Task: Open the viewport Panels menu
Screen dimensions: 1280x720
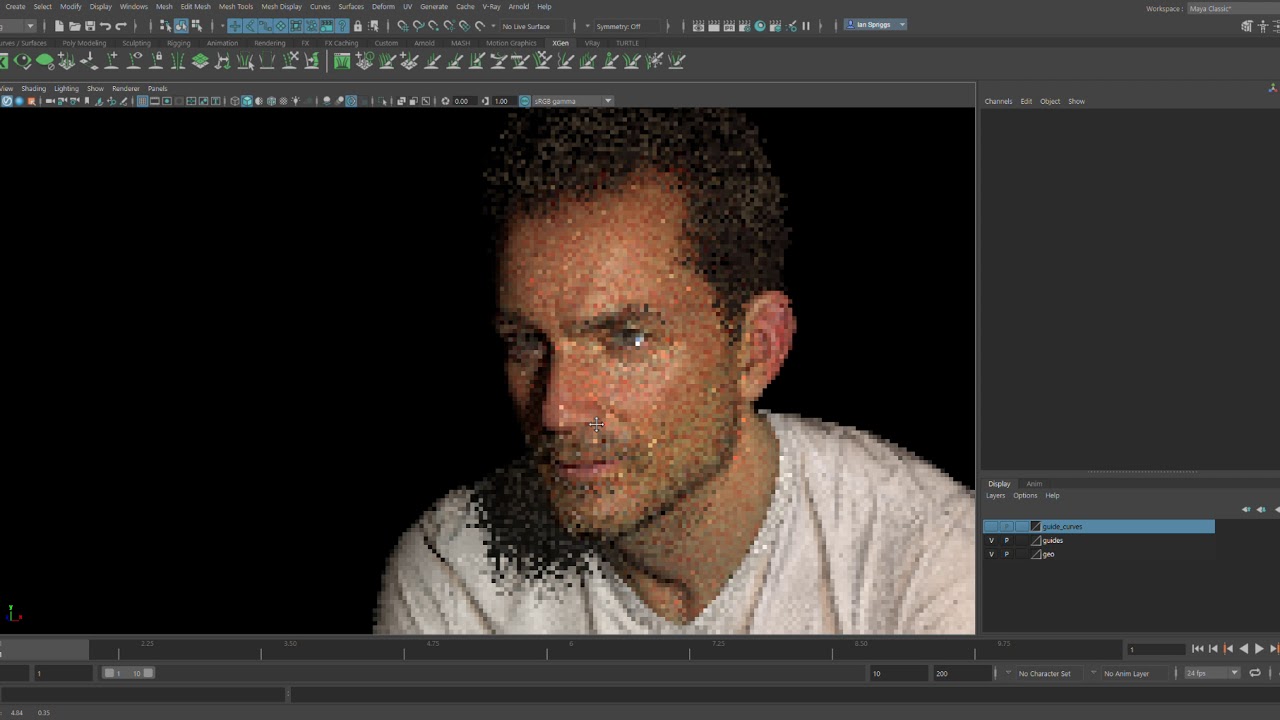Action: [157, 89]
